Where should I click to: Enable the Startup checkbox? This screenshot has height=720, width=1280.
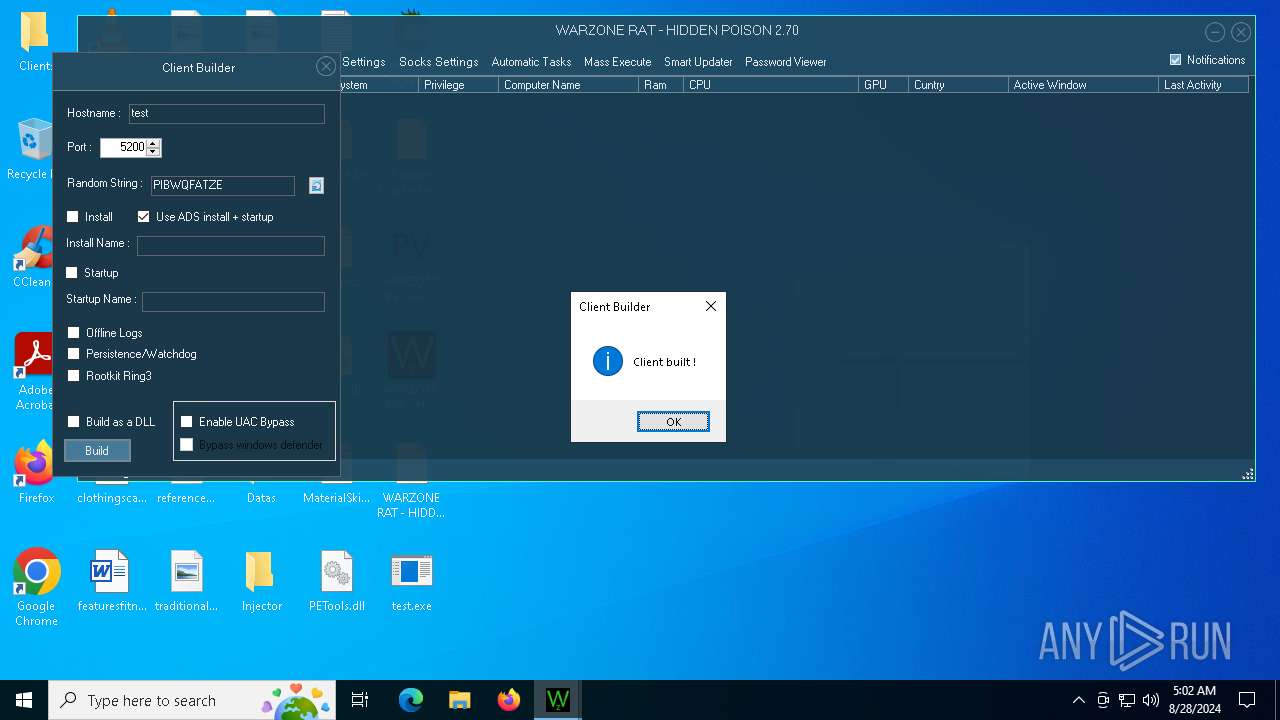[72, 273]
